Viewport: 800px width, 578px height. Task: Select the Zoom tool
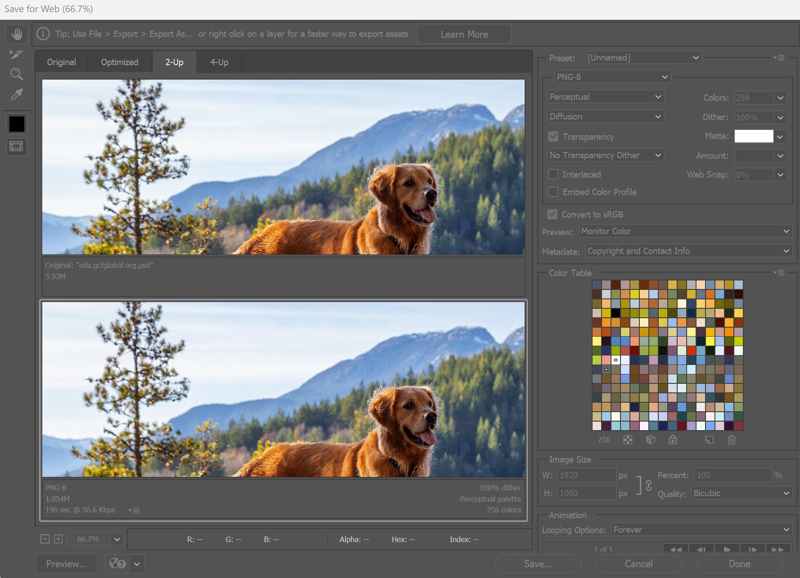tap(16, 74)
